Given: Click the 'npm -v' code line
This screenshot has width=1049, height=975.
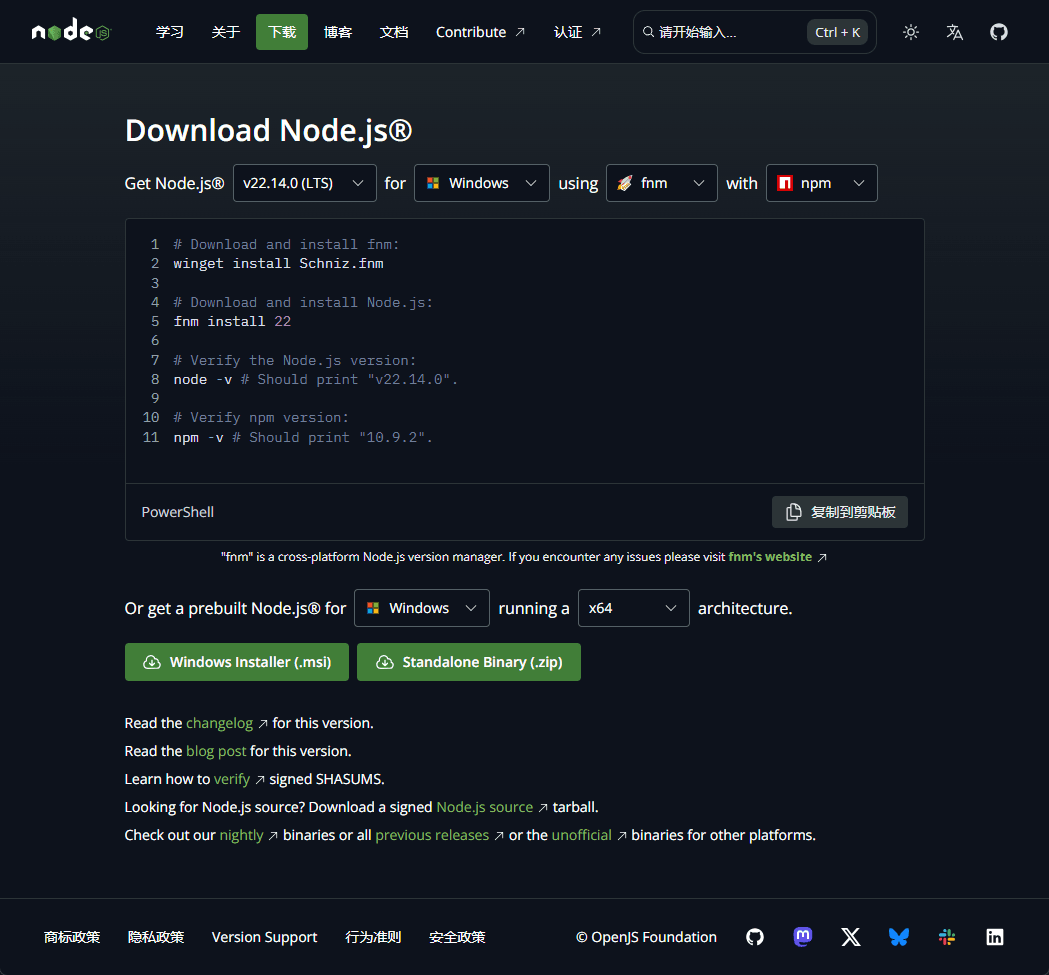Looking at the screenshot, I should [303, 437].
